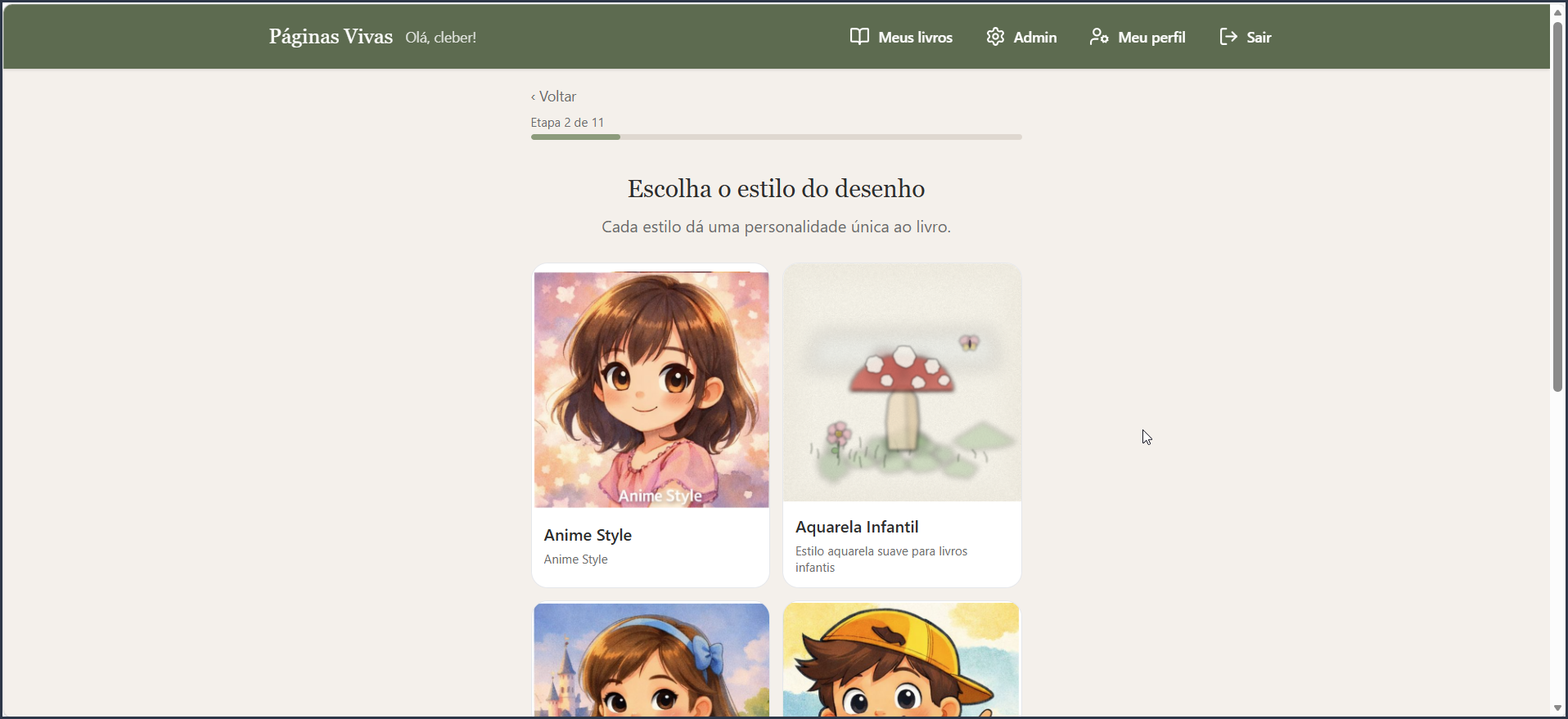The height and width of the screenshot is (719, 1568).
Task: Click the 'Etapa 2 de 11' step label
Action: (x=567, y=123)
